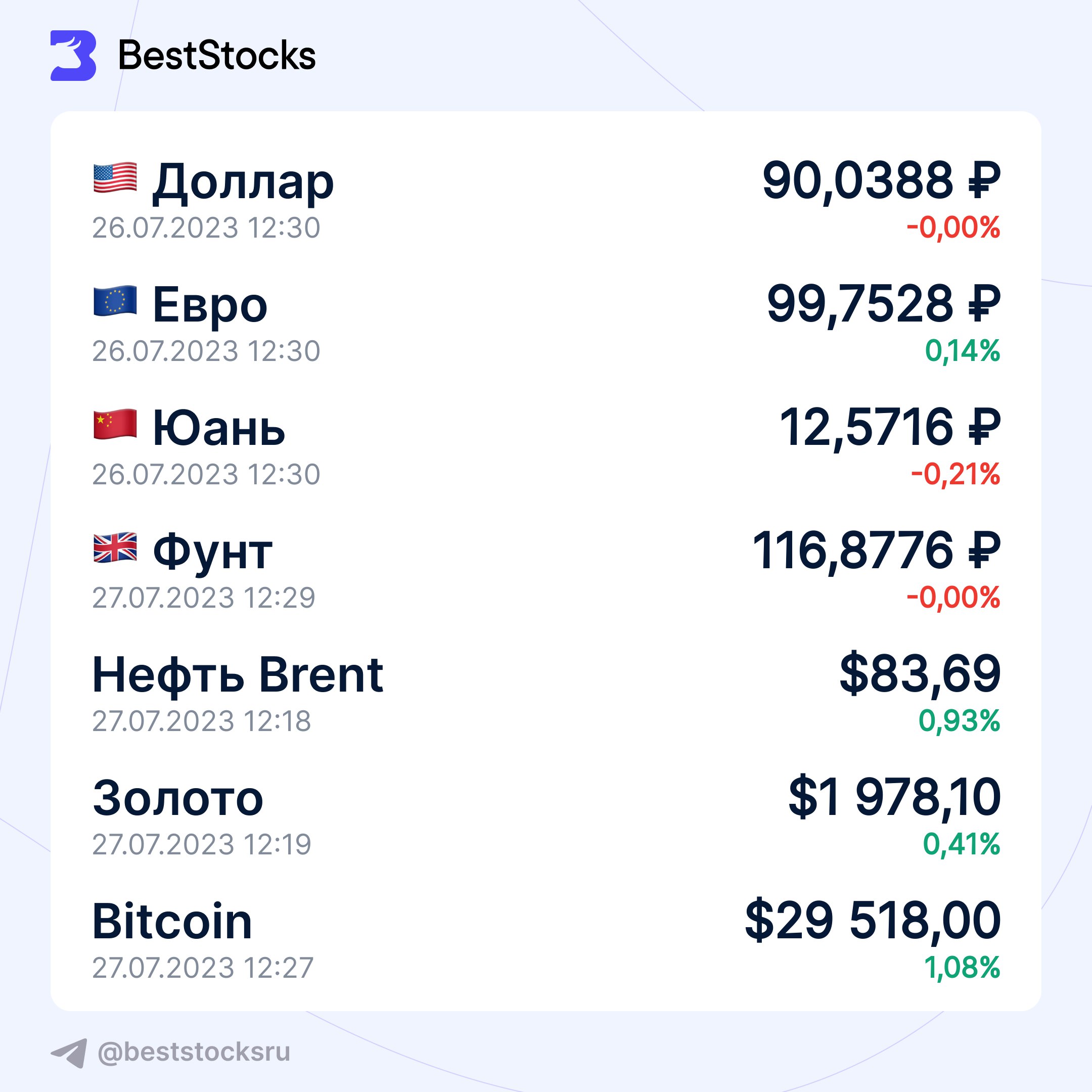Select the Доллар currency label
This screenshot has width=1092, height=1092.
[243, 182]
